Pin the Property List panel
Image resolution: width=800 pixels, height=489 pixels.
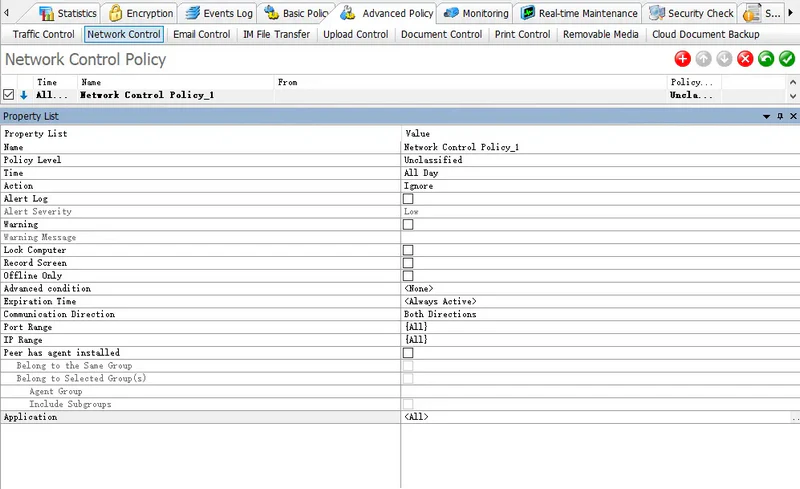click(780, 117)
